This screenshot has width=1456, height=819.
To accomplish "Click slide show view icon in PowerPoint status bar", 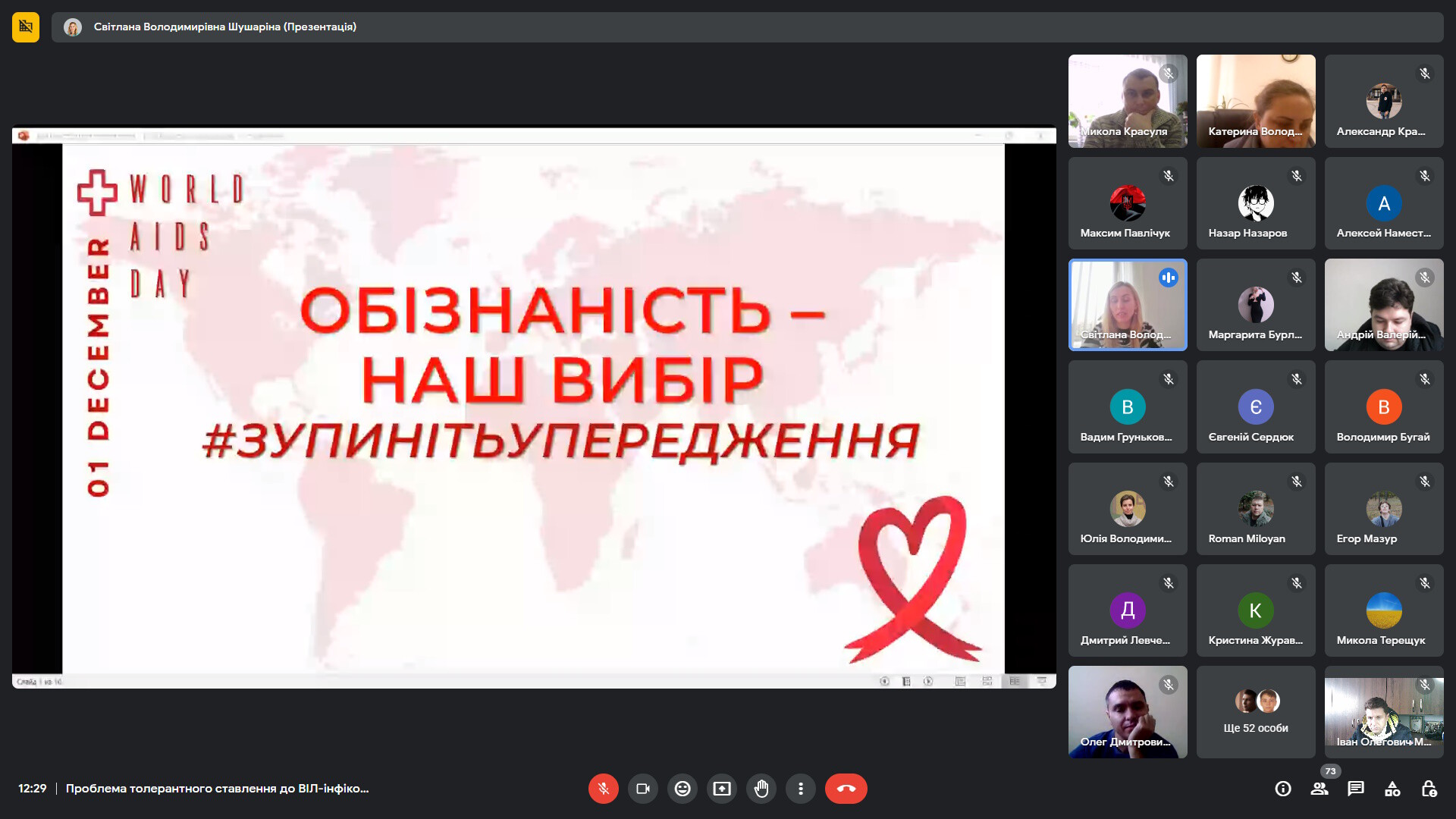I will 1041,681.
